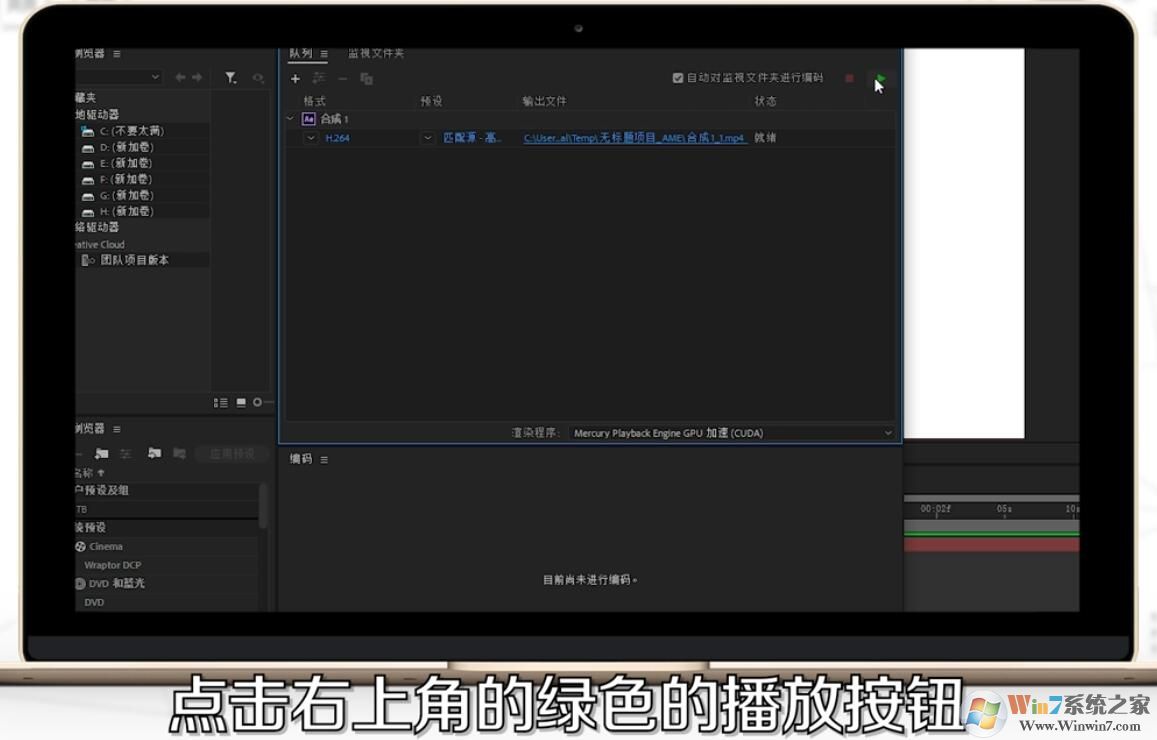This screenshot has height=740, width=1157.
Task: Select the 编码 panel tab
Action: [x=303, y=458]
